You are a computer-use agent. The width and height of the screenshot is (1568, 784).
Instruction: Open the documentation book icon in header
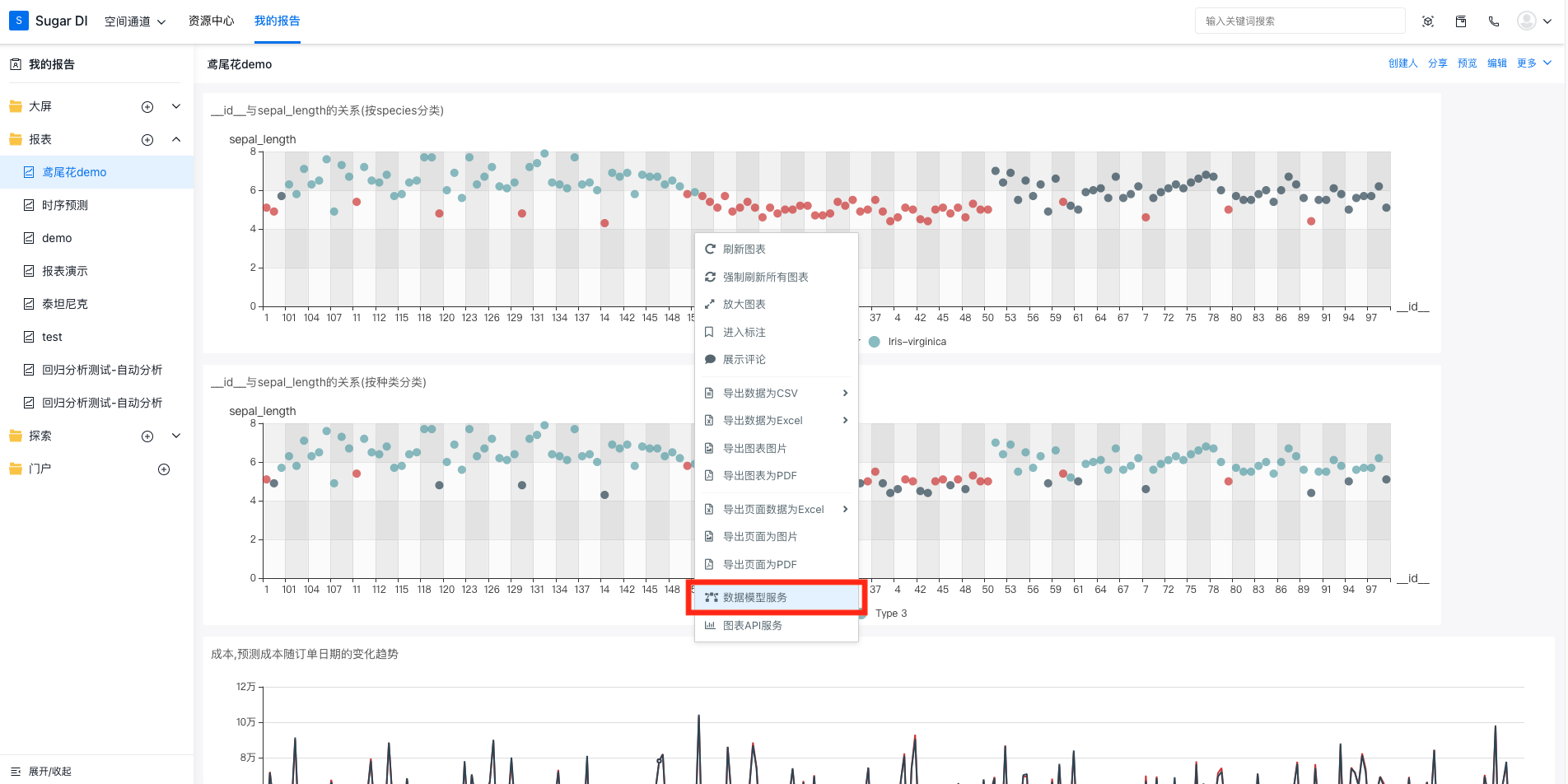pyautogui.click(x=1461, y=21)
